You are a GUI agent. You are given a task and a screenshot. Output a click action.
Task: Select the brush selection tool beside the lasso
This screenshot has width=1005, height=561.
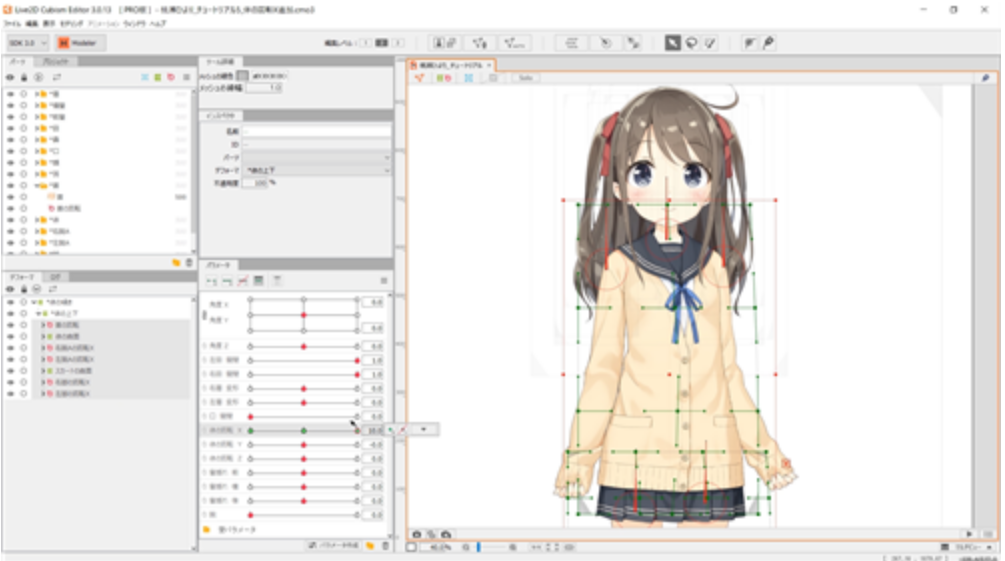[x=710, y=43]
